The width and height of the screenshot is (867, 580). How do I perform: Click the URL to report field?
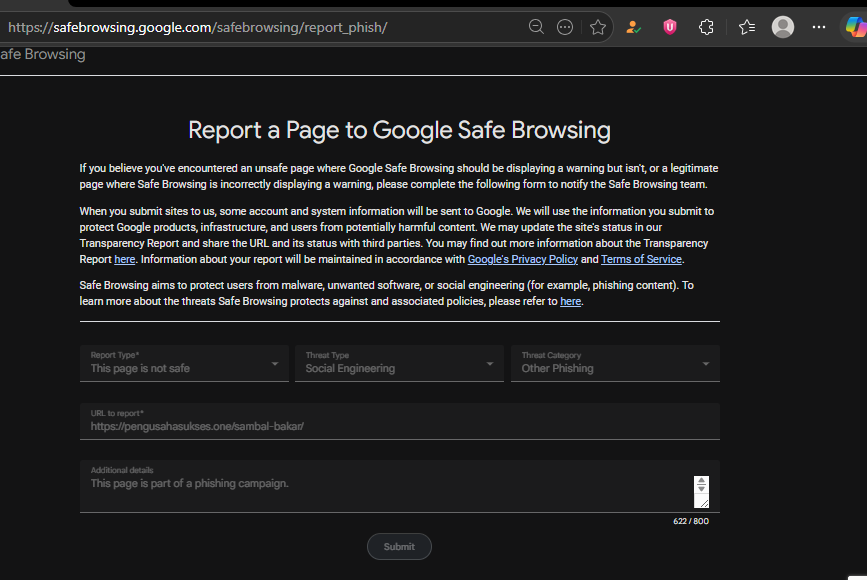pos(399,421)
